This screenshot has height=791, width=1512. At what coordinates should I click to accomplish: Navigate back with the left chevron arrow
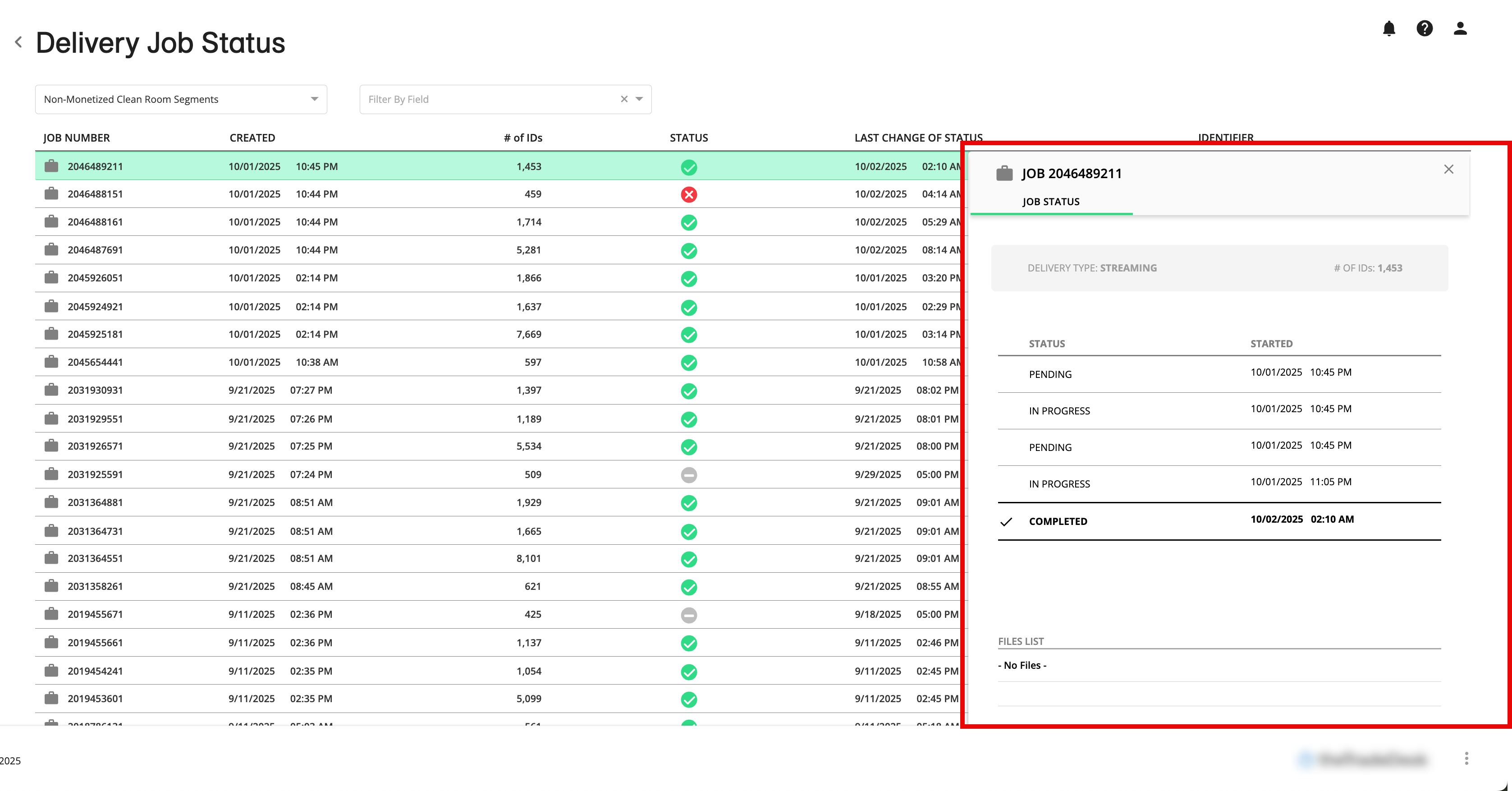[x=18, y=41]
